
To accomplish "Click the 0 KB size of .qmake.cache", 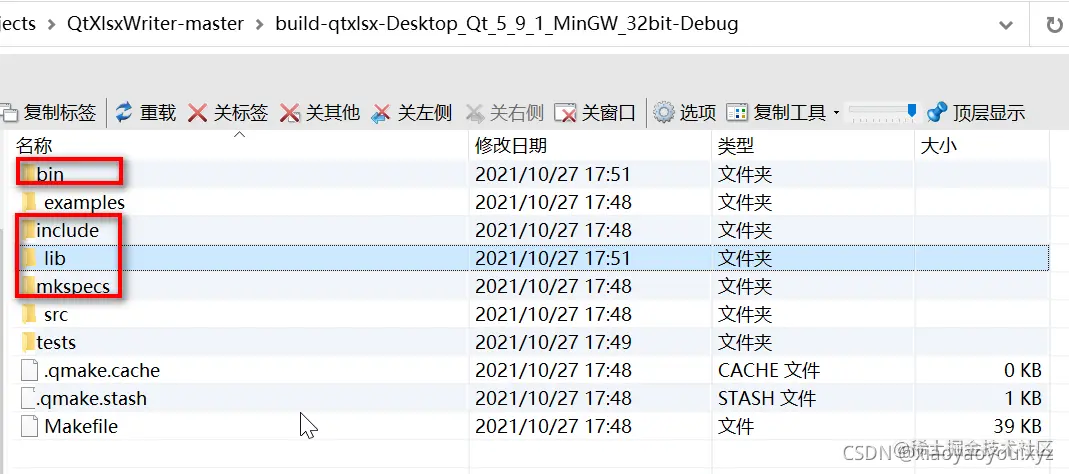I will (x=1023, y=370).
